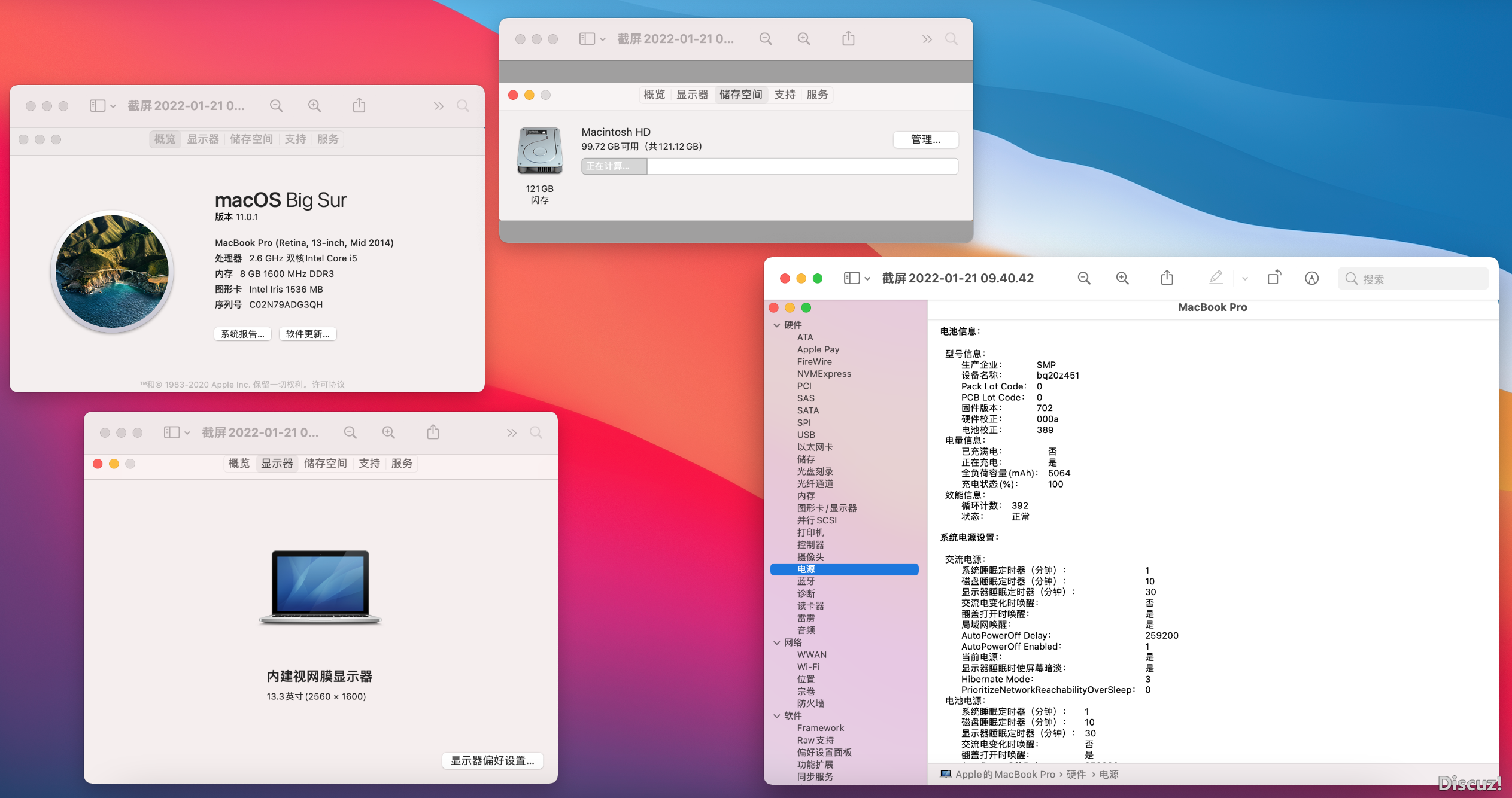The height and width of the screenshot is (798, 1512).
Task: Share from the built-in Retina display window
Action: click(433, 432)
